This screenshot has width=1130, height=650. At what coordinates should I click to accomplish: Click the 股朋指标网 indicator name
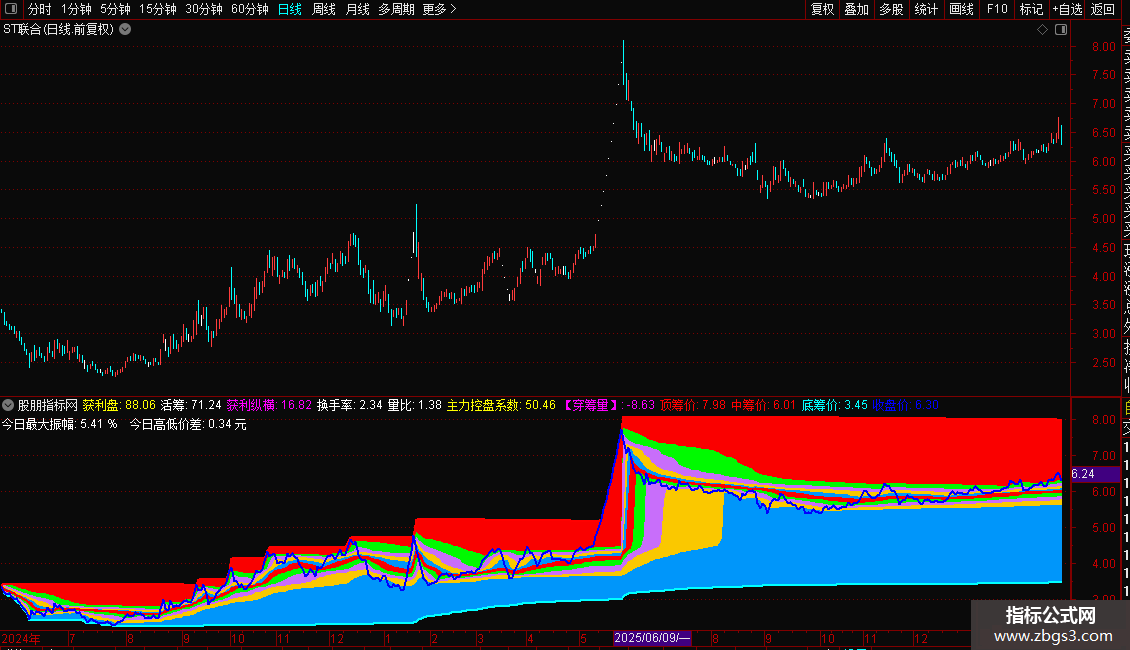[48, 405]
